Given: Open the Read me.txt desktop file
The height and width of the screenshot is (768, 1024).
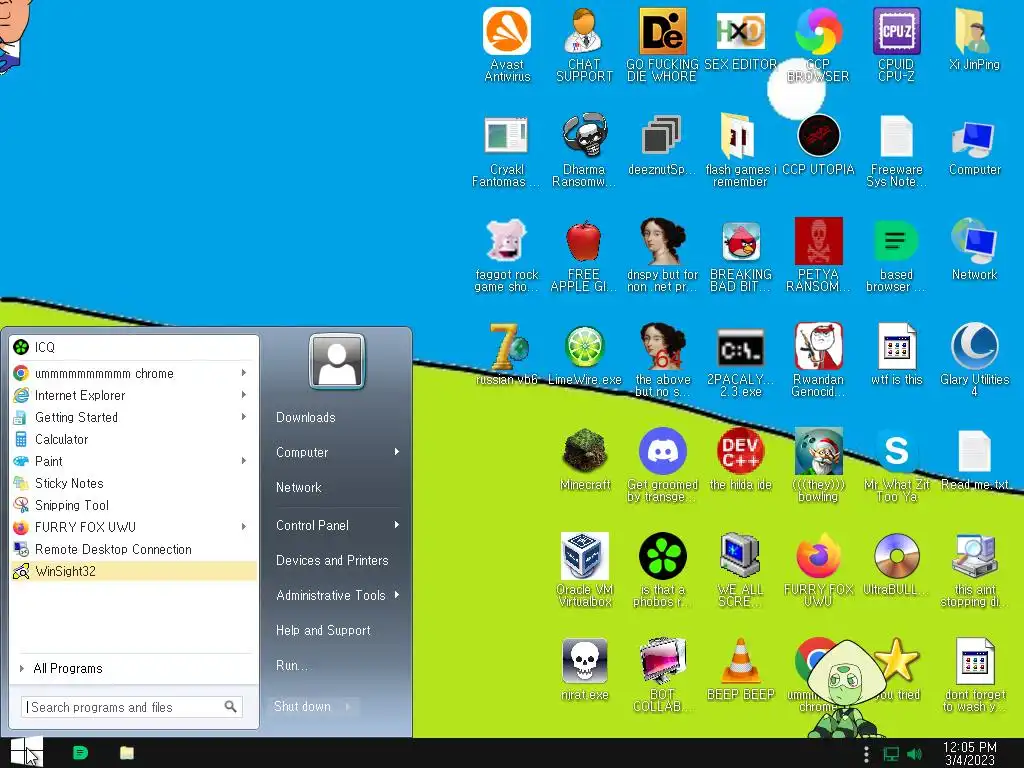Looking at the screenshot, I should [x=976, y=460].
